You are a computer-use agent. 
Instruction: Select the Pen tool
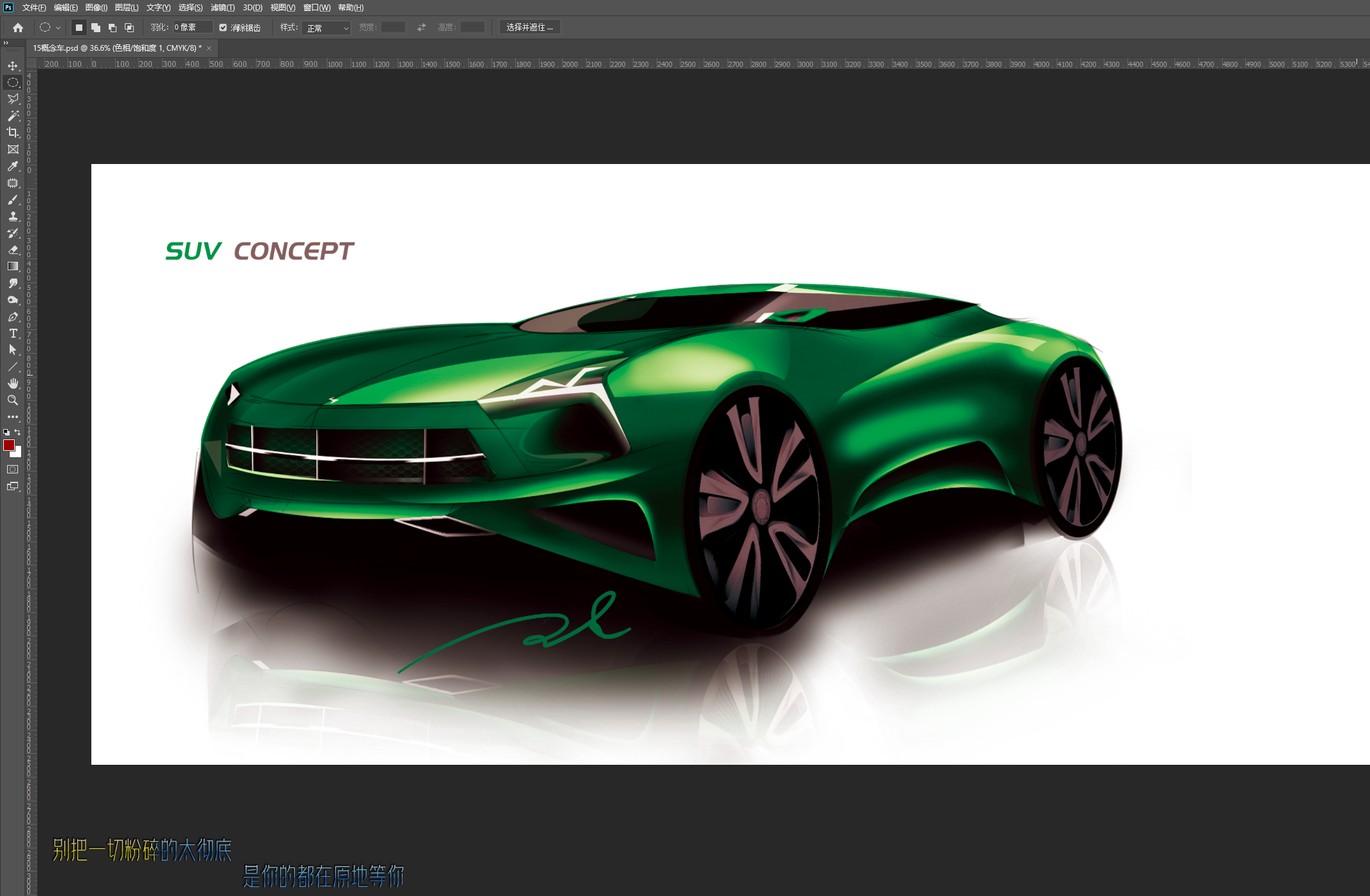pyautogui.click(x=14, y=317)
